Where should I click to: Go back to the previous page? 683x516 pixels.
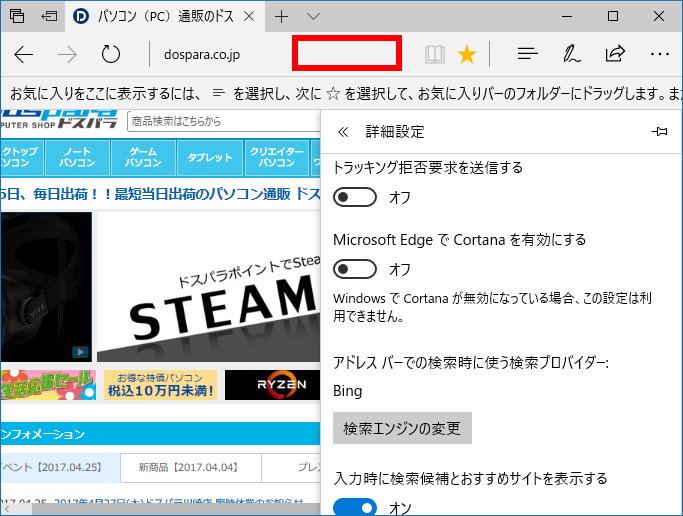click(24, 55)
